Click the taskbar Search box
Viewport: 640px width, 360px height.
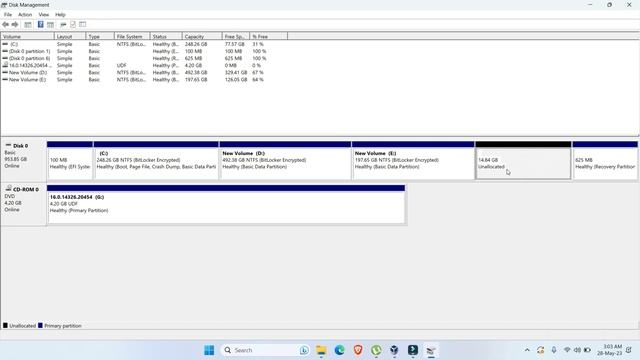[265, 350]
